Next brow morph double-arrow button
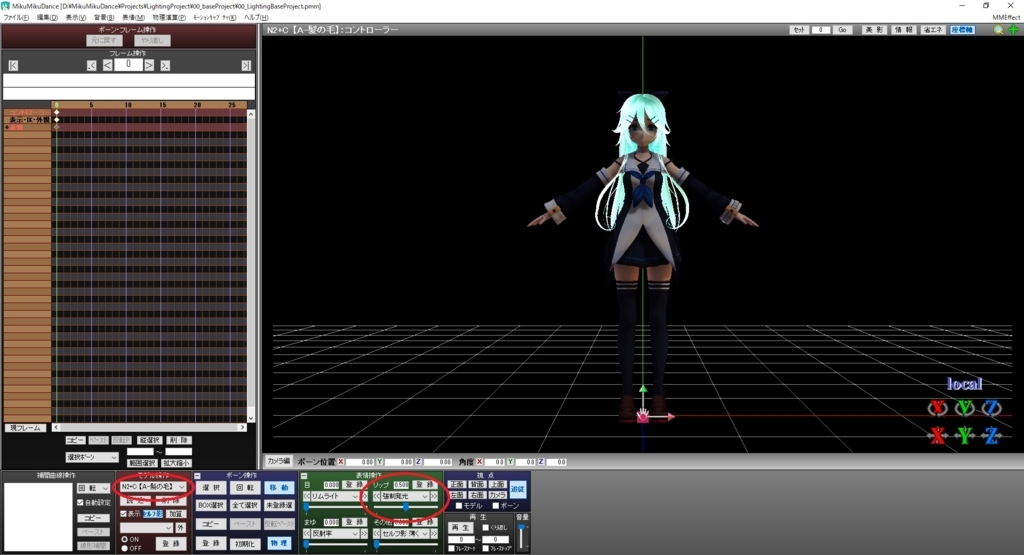Viewport: 1024px width, 555px height. pyautogui.click(x=364, y=534)
